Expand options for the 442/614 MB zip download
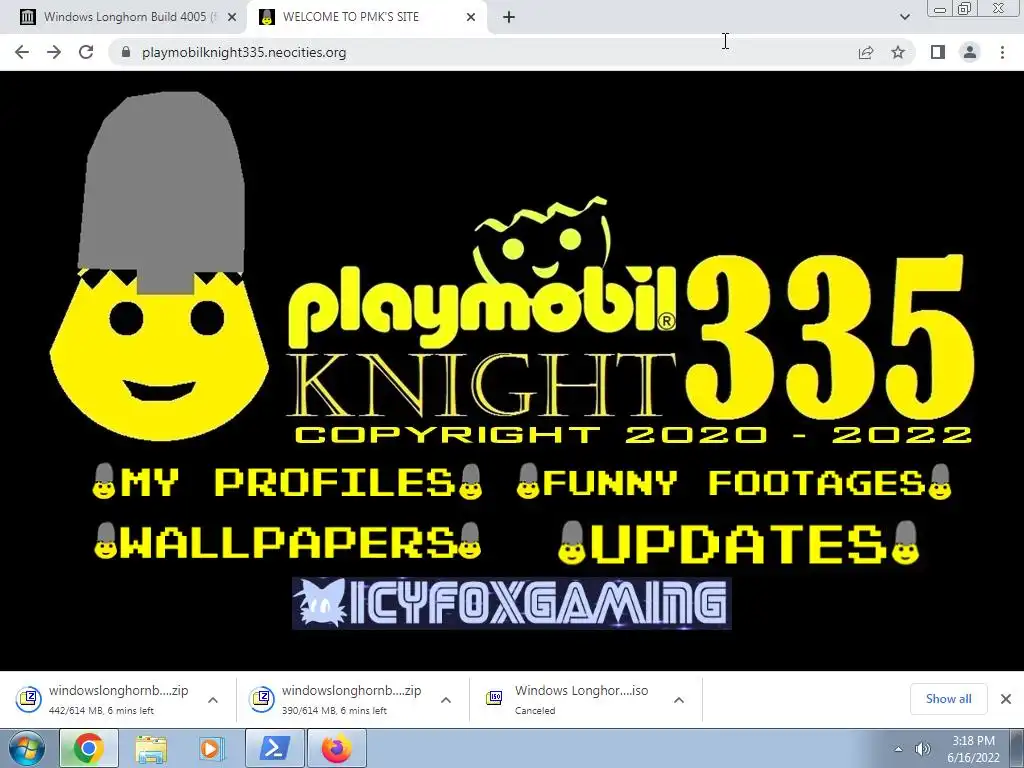The width and height of the screenshot is (1024, 768). coord(213,699)
